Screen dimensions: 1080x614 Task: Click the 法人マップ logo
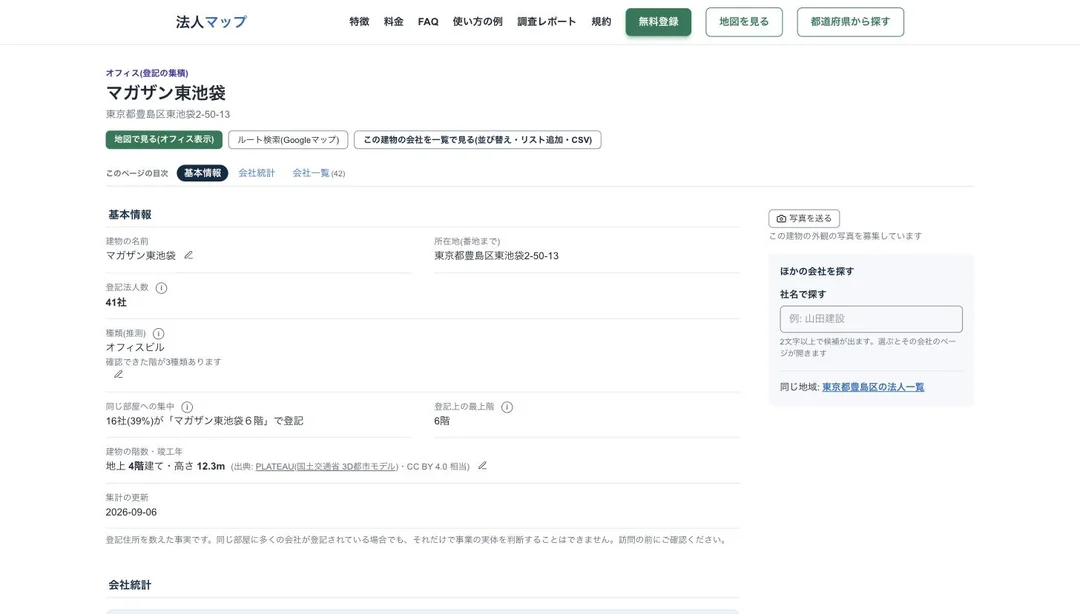[x=211, y=22]
